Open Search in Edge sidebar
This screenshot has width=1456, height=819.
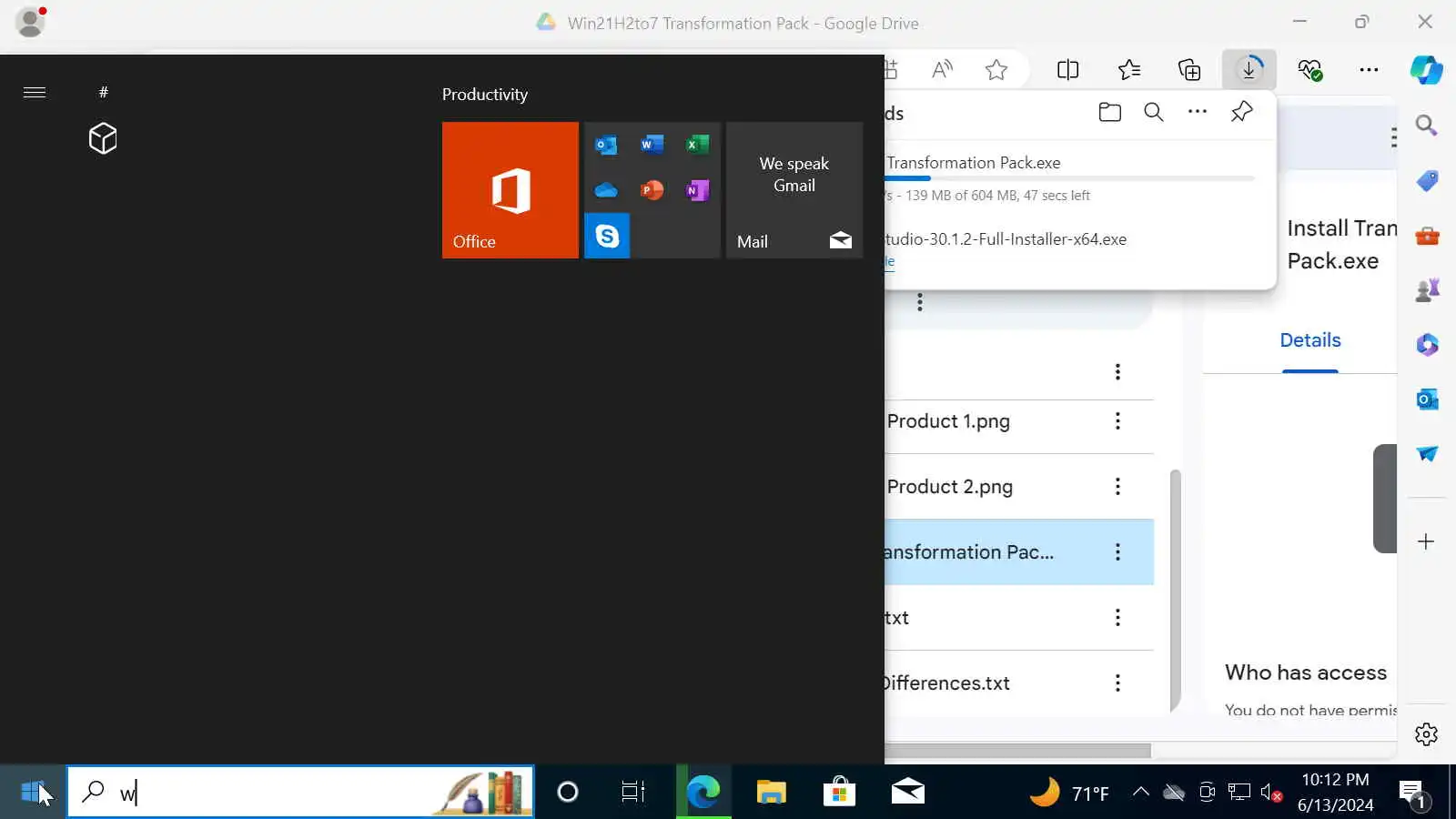(1426, 126)
